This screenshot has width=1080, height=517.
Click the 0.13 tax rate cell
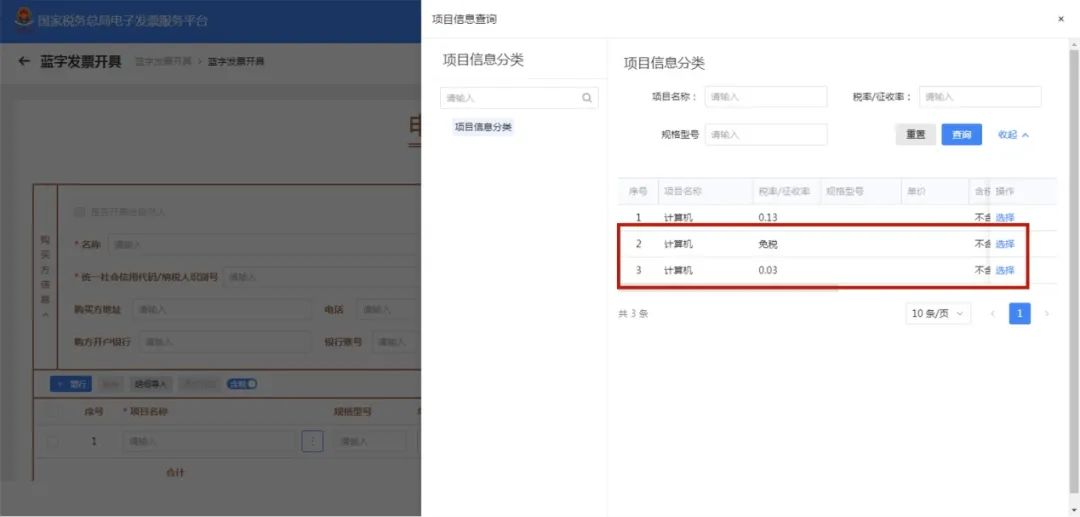pos(767,218)
